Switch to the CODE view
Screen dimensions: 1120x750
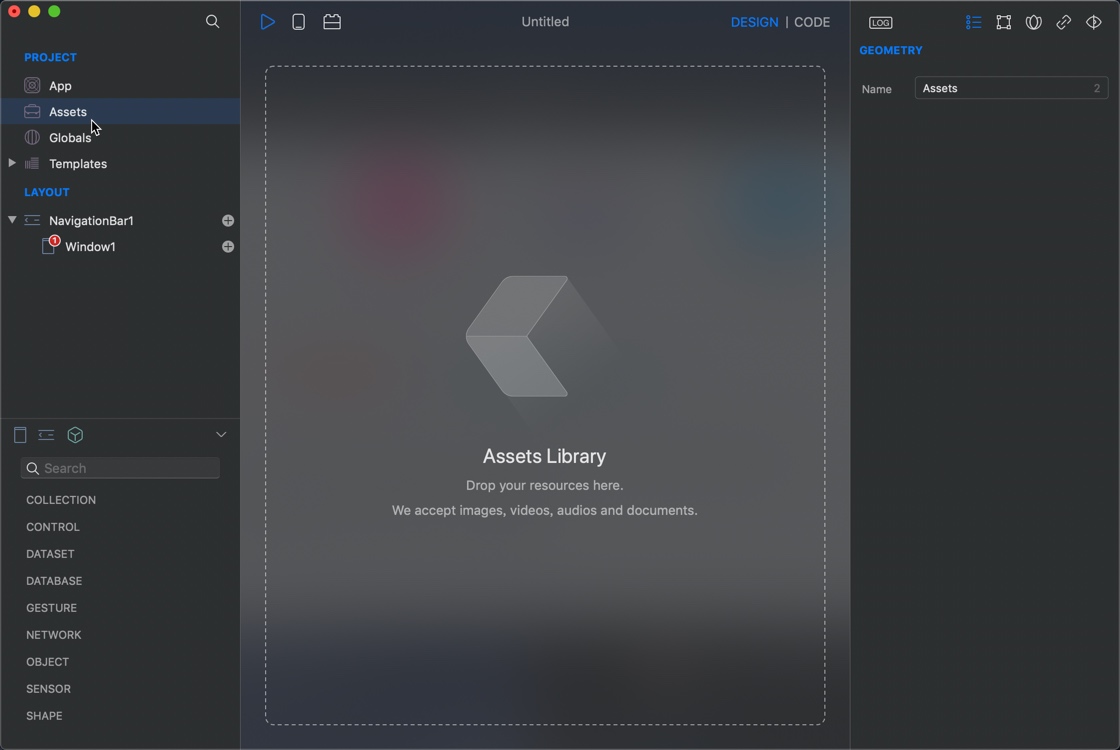812,21
